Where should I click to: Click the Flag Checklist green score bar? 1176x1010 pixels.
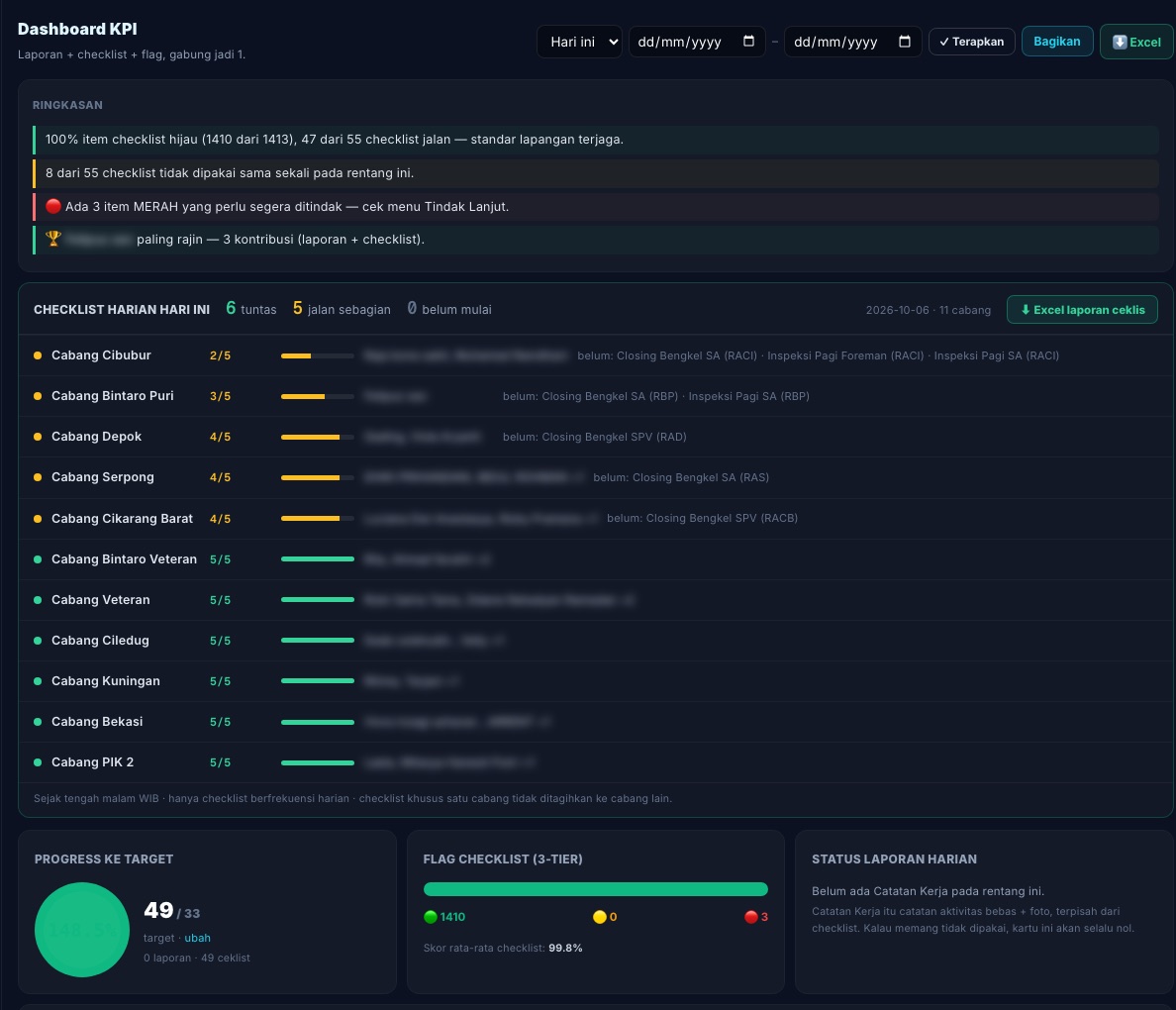[596, 889]
